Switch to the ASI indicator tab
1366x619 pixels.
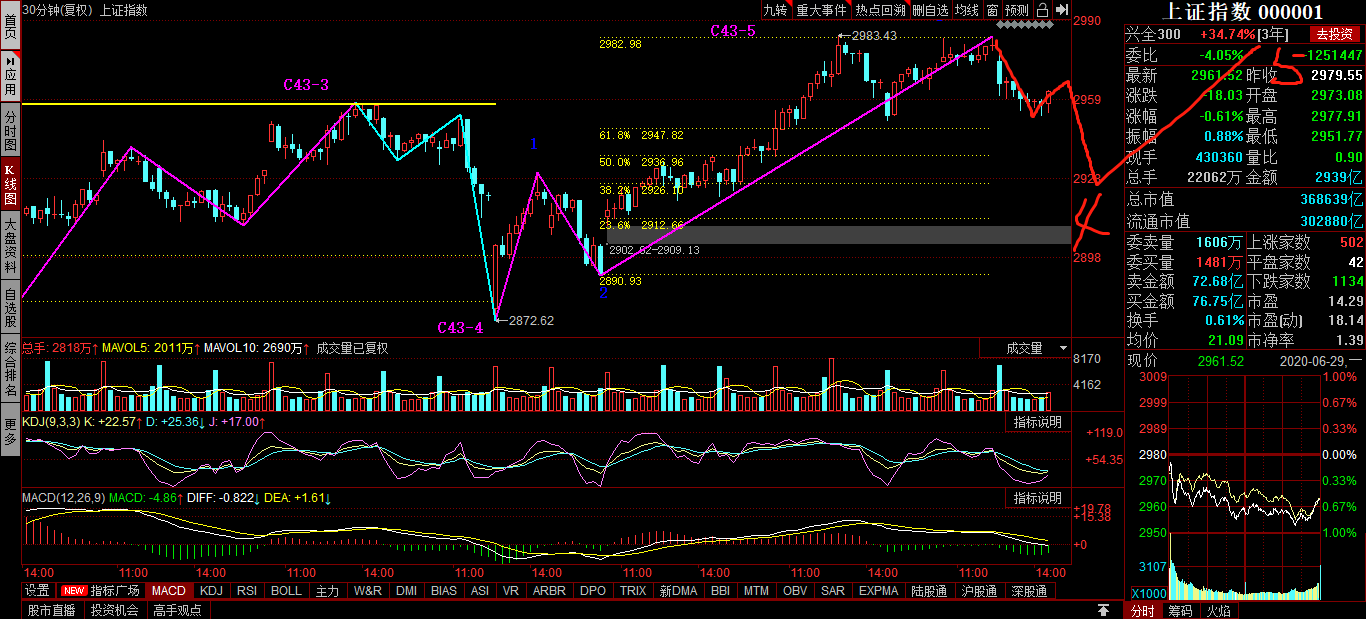(x=480, y=591)
